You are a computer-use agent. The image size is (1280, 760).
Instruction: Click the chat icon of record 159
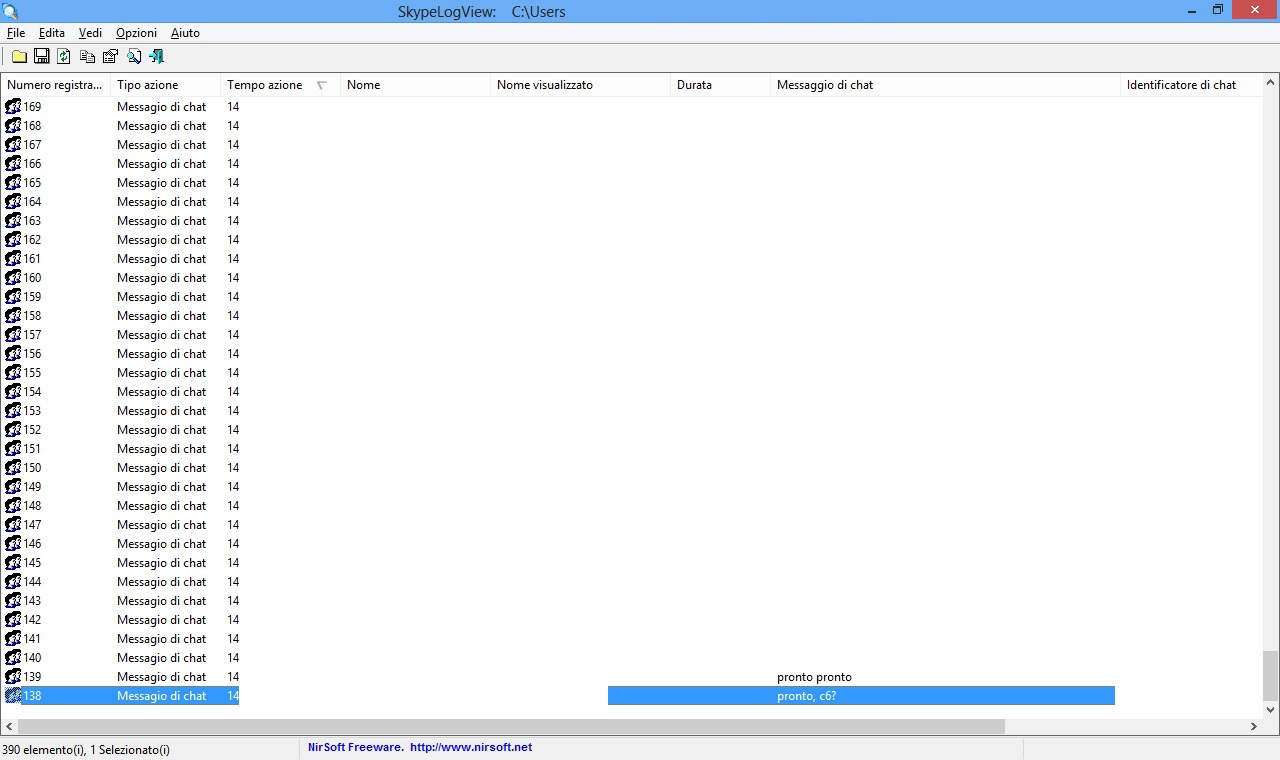click(13, 296)
